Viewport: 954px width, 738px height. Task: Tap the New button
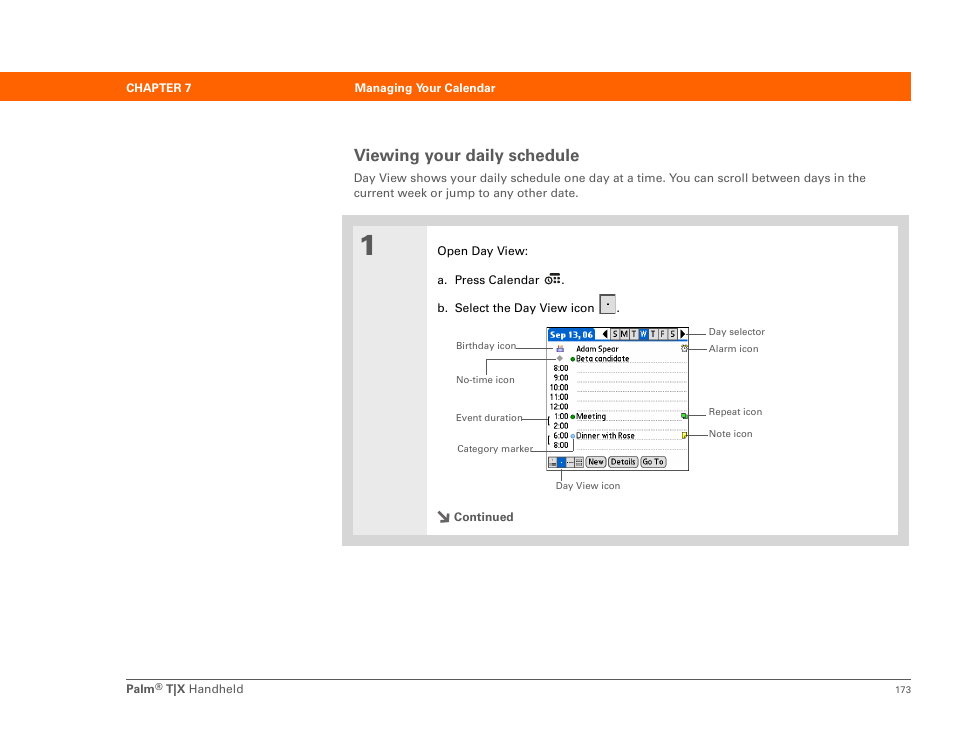[596, 462]
